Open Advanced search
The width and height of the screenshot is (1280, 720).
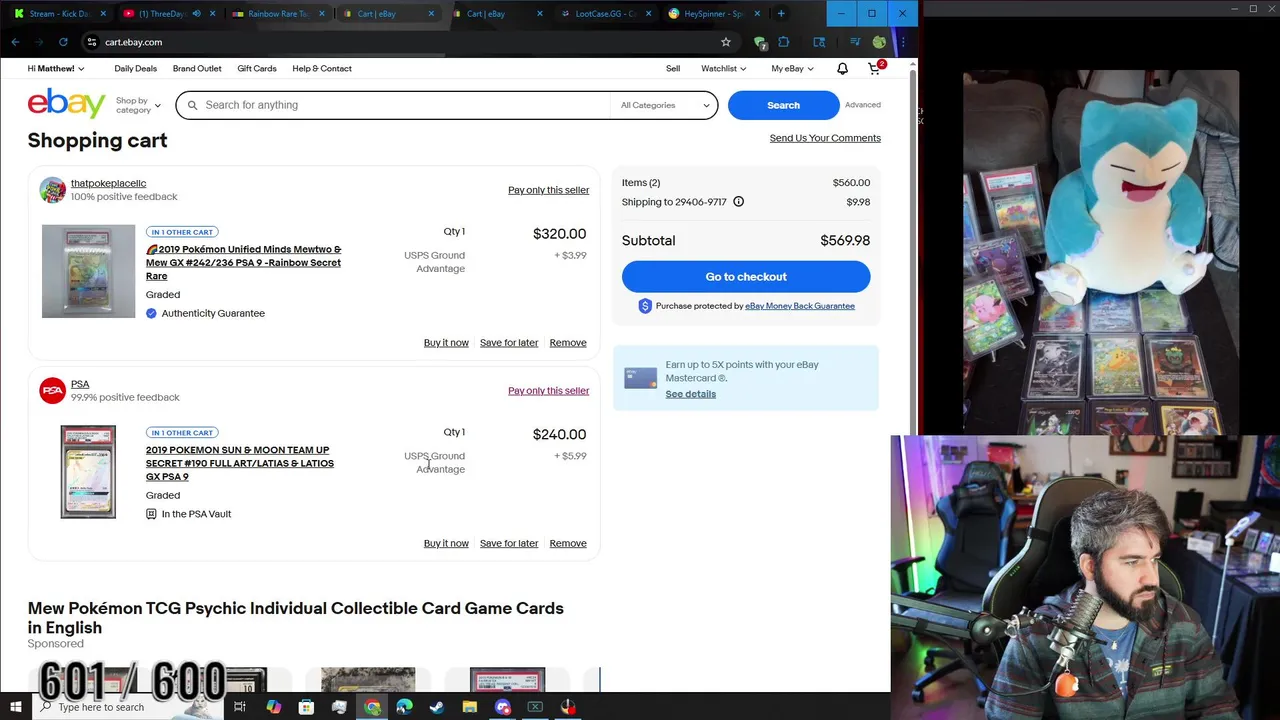point(863,105)
